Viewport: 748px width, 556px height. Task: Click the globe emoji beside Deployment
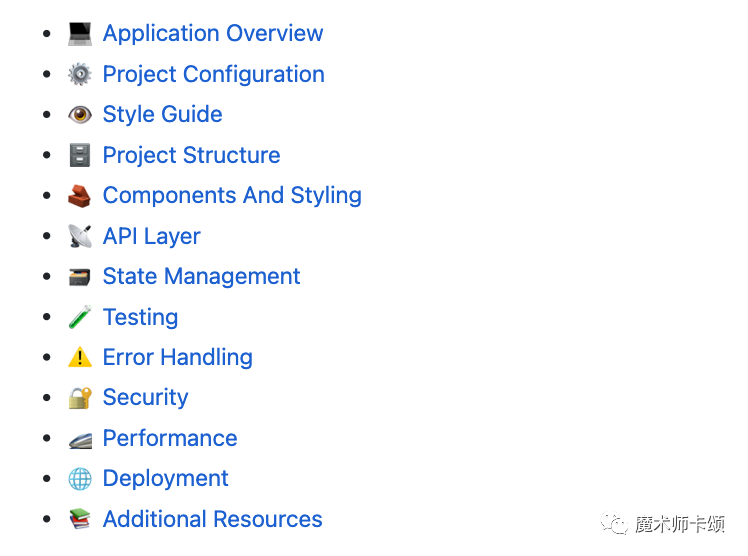80,479
